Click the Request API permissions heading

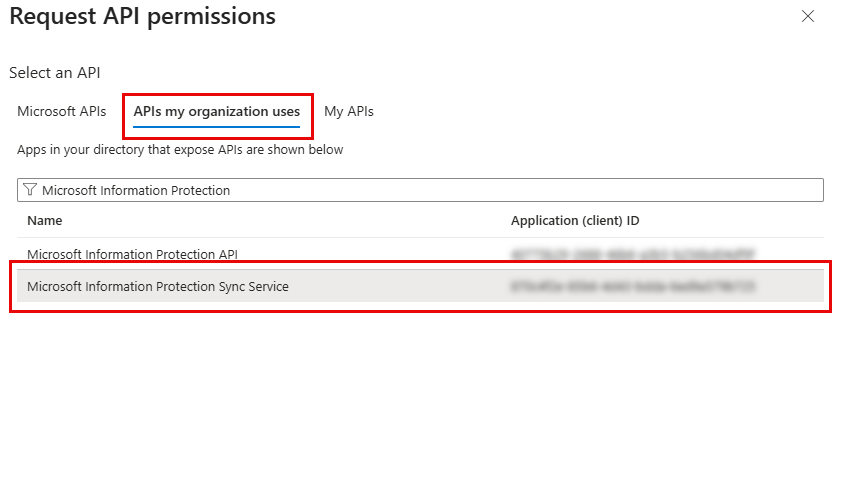(142, 16)
